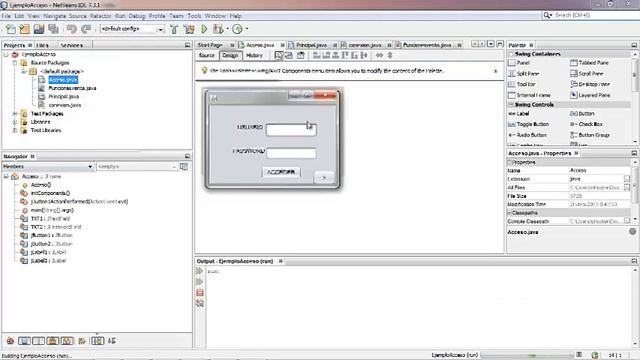Select Principal.java in Projects tree
The height and width of the screenshot is (360, 640).
pos(64,97)
